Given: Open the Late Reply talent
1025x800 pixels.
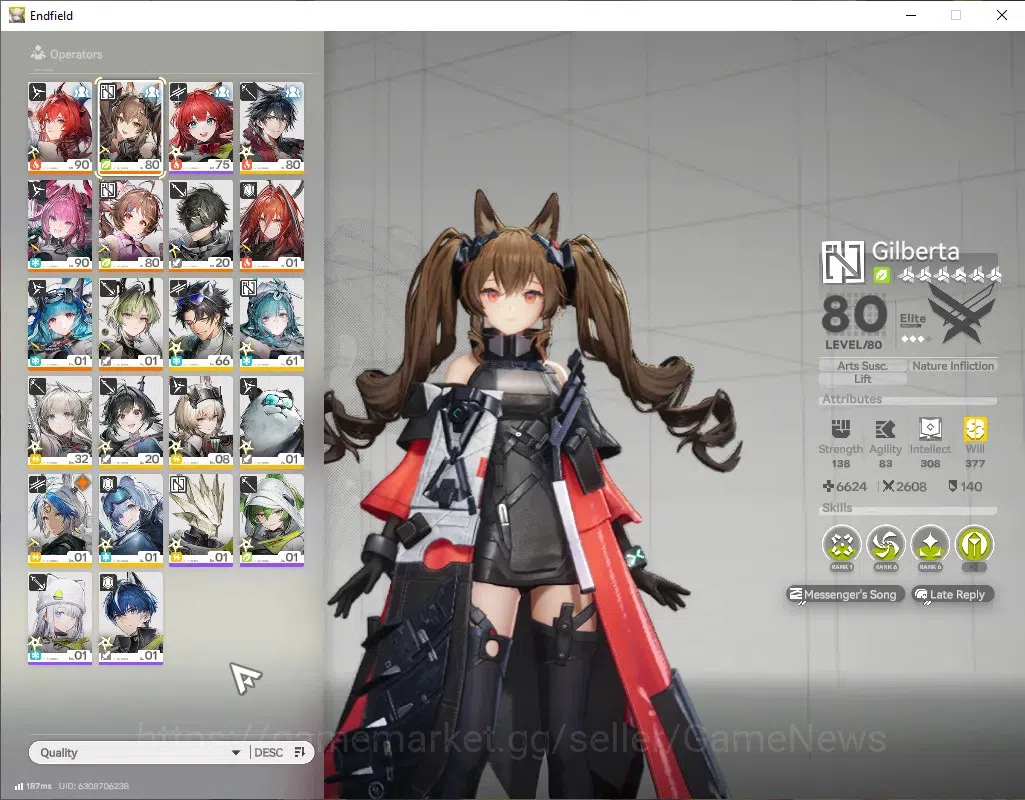Looking at the screenshot, I should [952, 594].
